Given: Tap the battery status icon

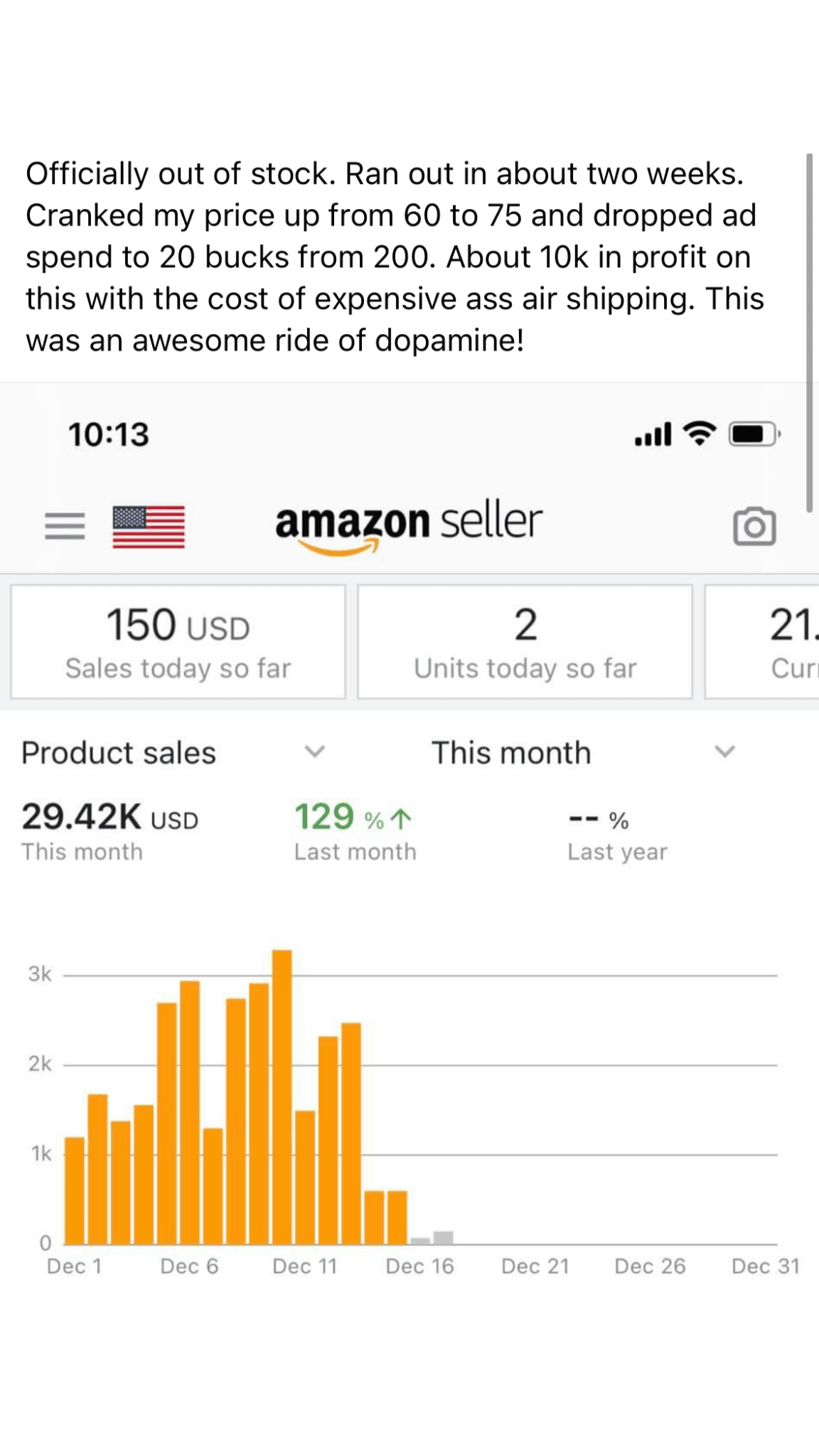Looking at the screenshot, I should coord(754,433).
